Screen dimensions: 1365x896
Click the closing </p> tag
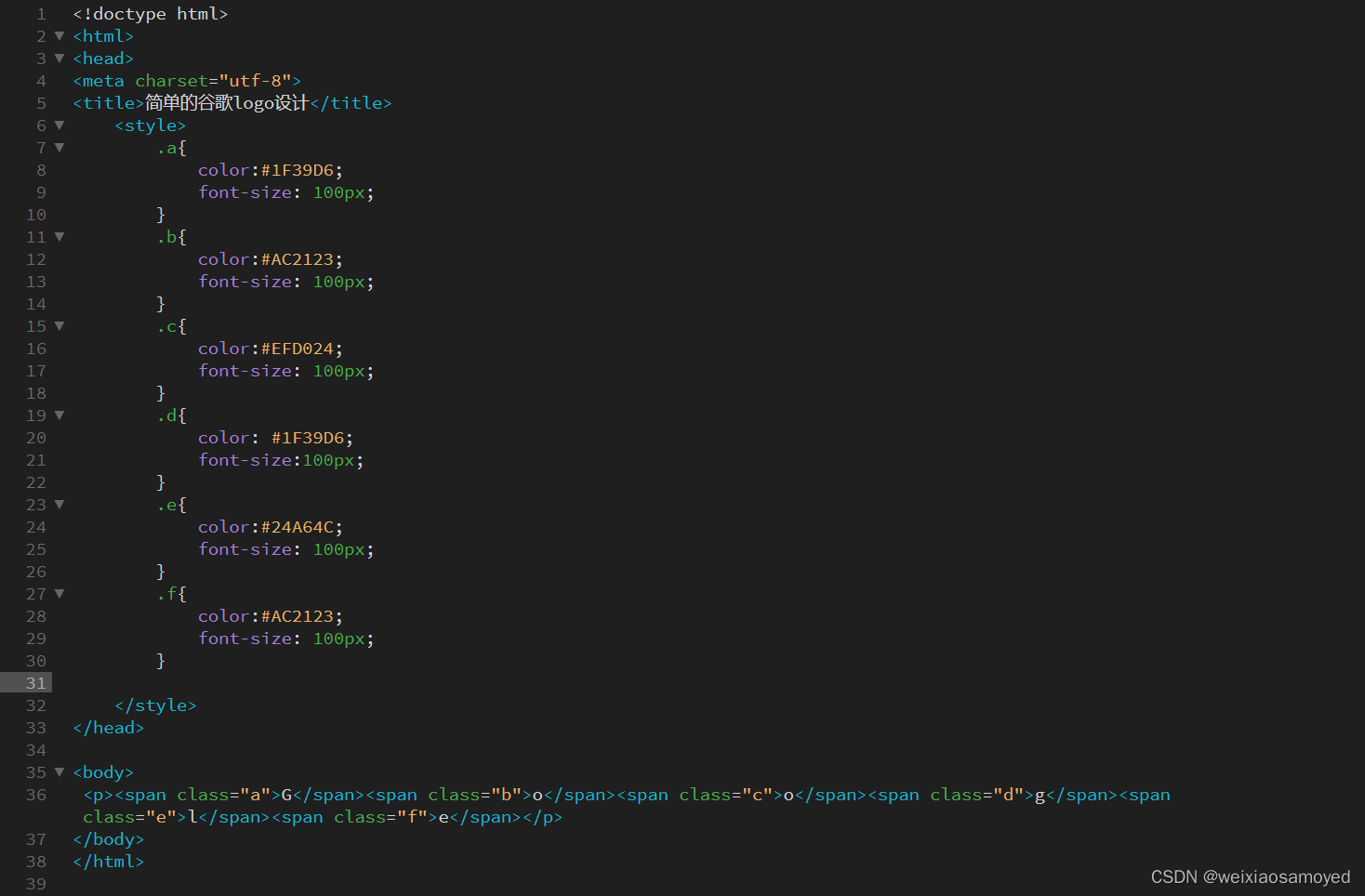[543, 817]
